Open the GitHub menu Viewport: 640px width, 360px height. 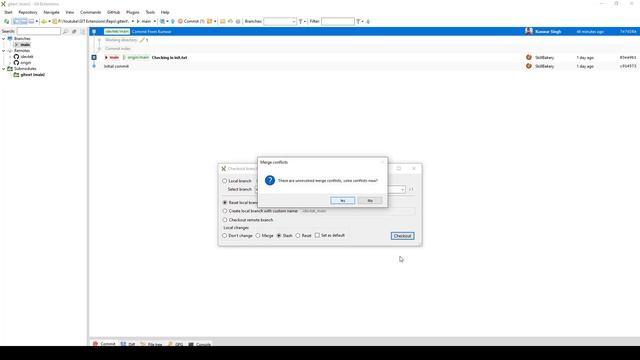113,12
